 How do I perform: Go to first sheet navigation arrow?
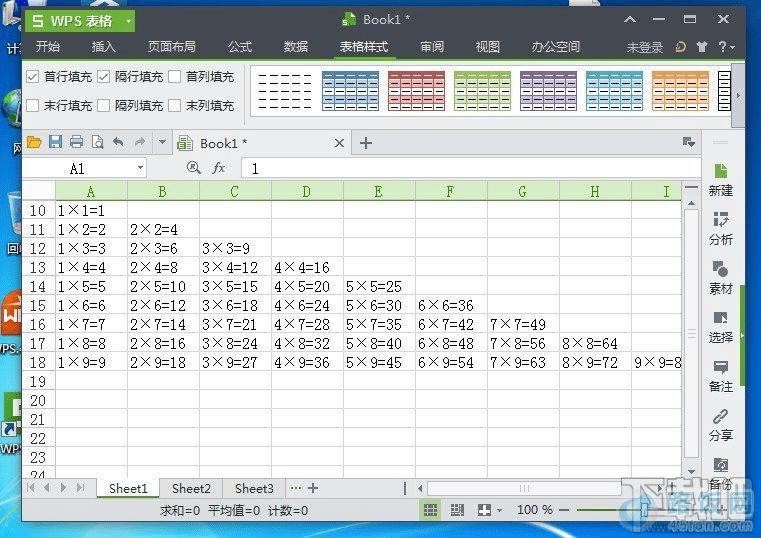click(31, 488)
